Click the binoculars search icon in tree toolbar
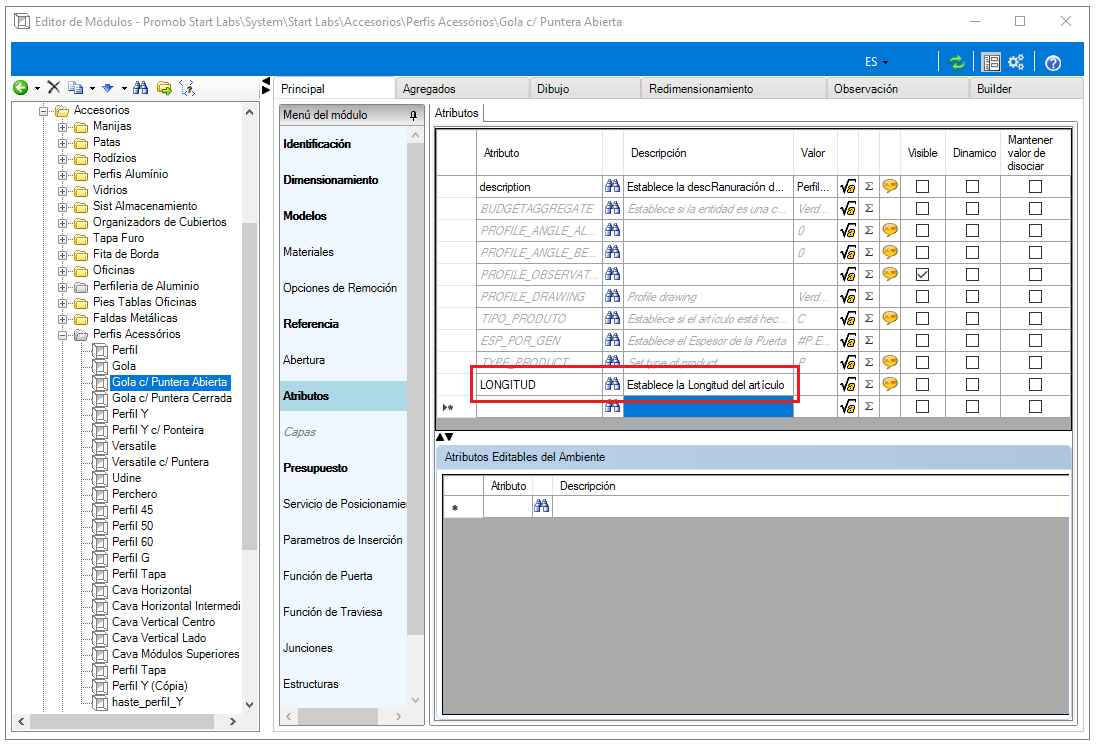The width and height of the screenshot is (1098, 748). point(140,88)
